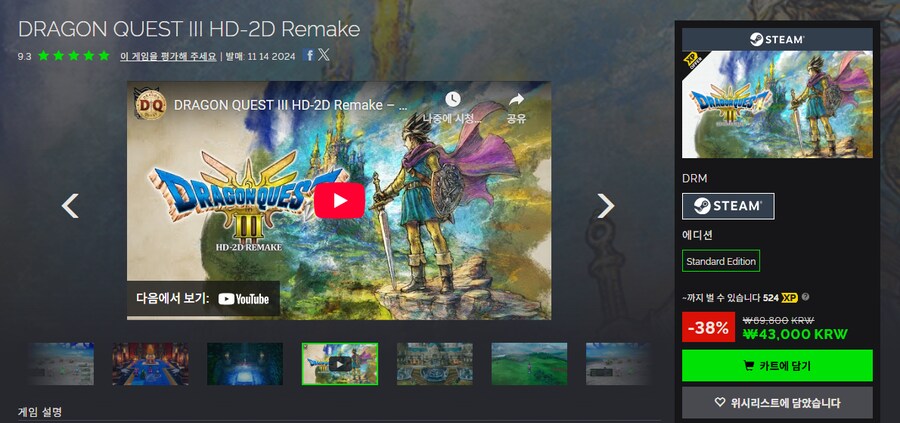
Task: Click the 게임 설명 section heading
Action: point(40,412)
